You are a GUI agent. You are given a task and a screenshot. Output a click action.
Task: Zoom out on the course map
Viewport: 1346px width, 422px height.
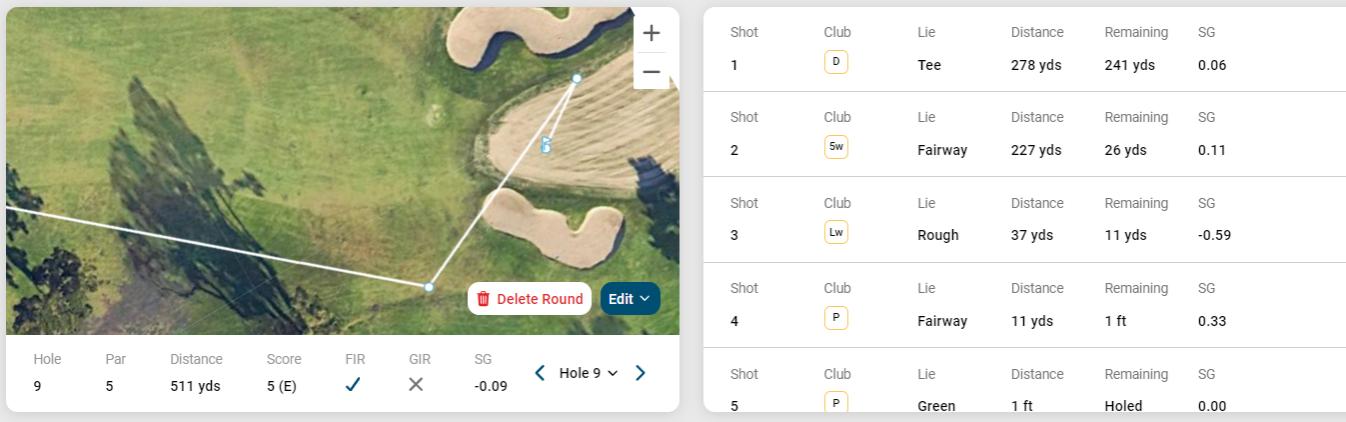(x=651, y=72)
